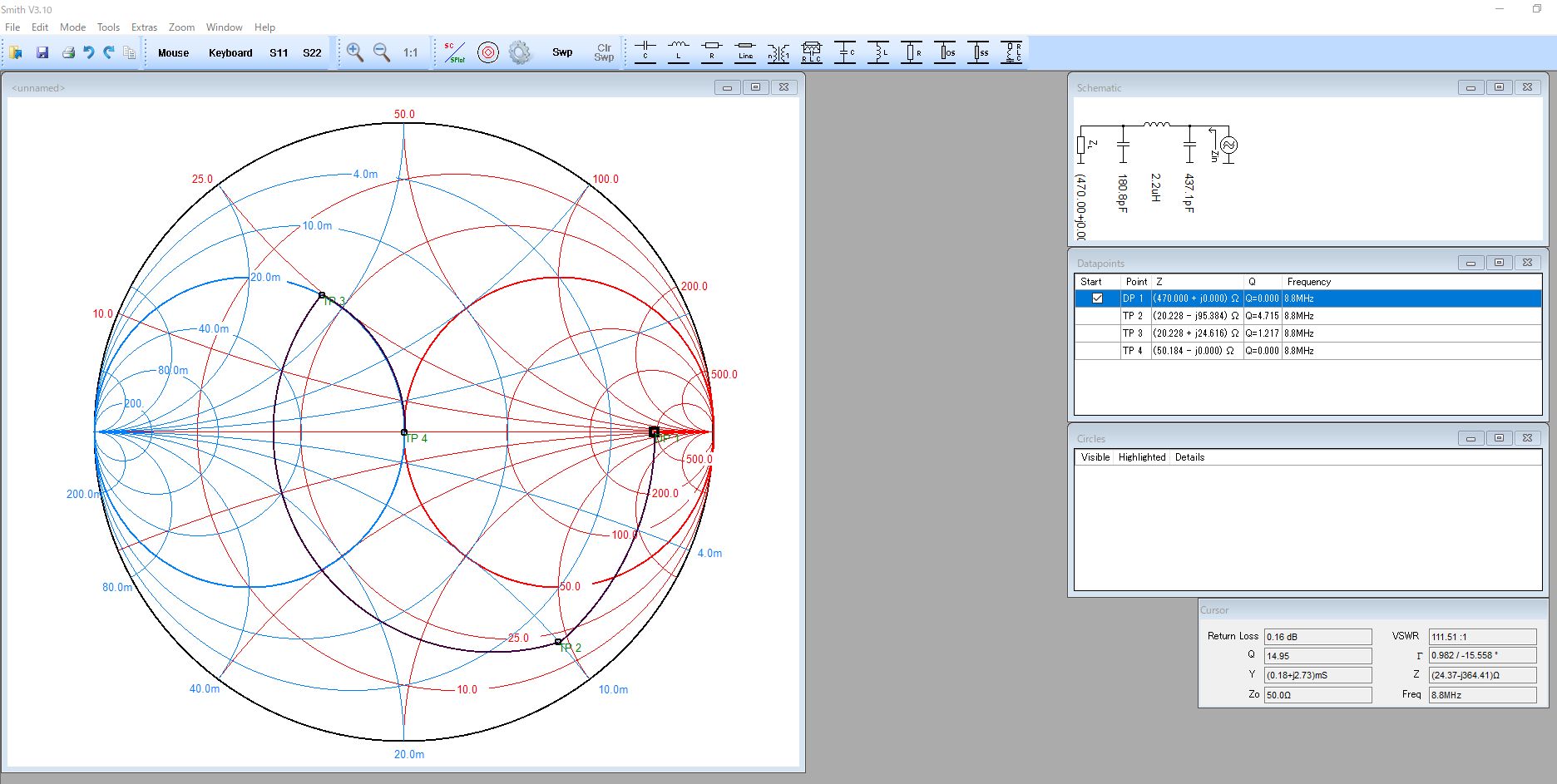Click the Freq field showing 8.8MHz
This screenshot has height=784, width=1557.
coord(1482,695)
